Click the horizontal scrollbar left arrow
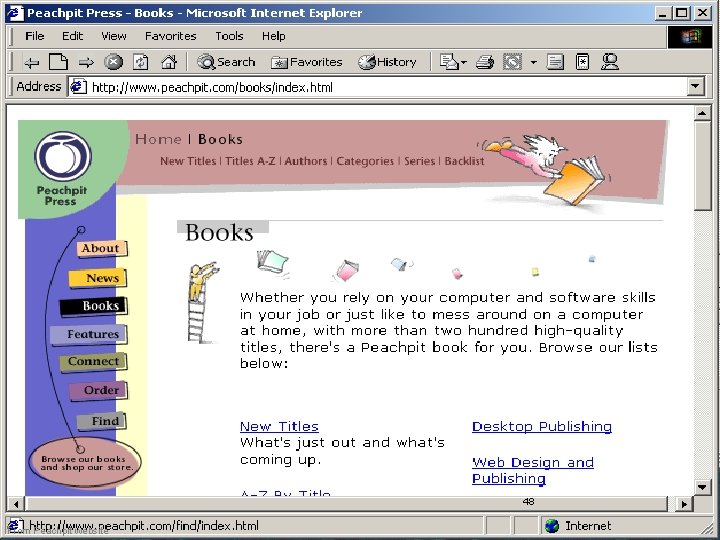Screen dimensions: 720x540 click(x=16, y=504)
